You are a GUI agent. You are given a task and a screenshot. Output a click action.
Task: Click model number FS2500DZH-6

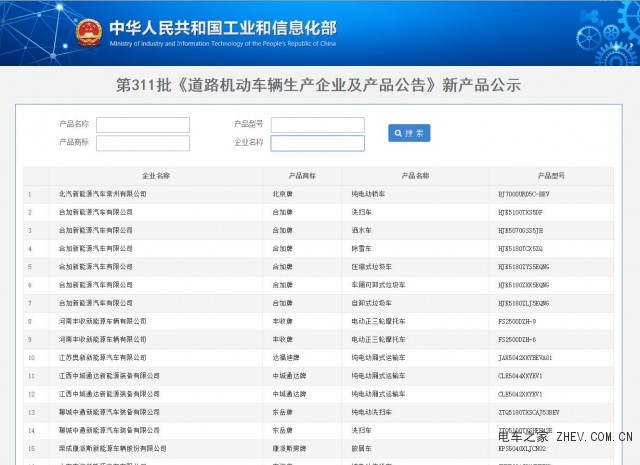[x=517, y=340]
